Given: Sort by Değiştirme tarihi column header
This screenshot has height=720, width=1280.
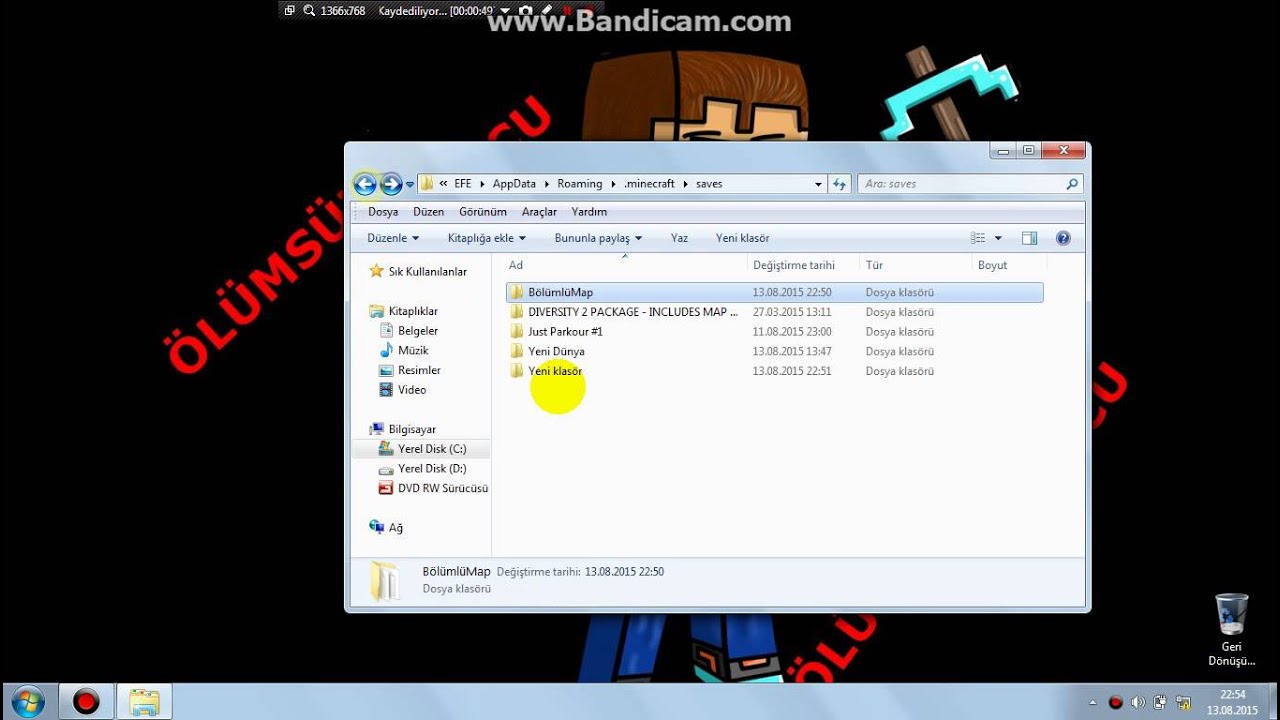Looking at the screenshot, I should pyautogui.click(x=793, y=265).
